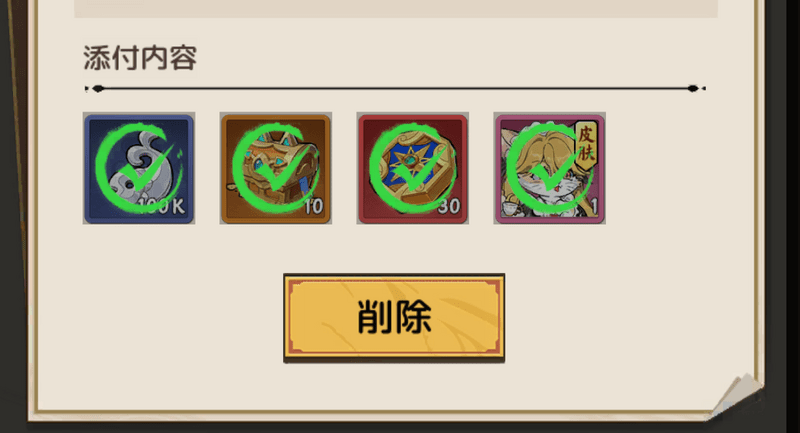The height and width of the screenshot is (433, 800).
Task: Tap the golden treasure chest reward
Action: pos(276,168)
